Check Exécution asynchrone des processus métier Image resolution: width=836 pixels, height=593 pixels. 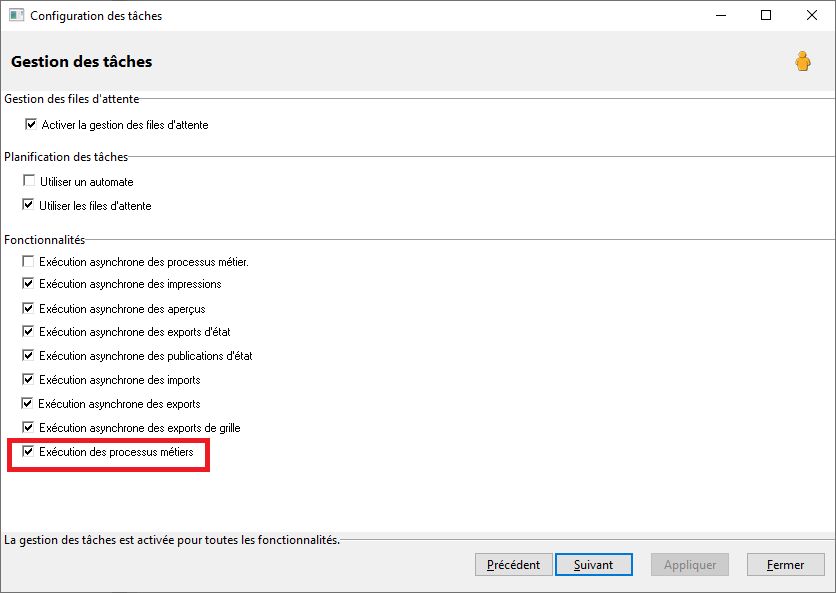pos(28,261)
